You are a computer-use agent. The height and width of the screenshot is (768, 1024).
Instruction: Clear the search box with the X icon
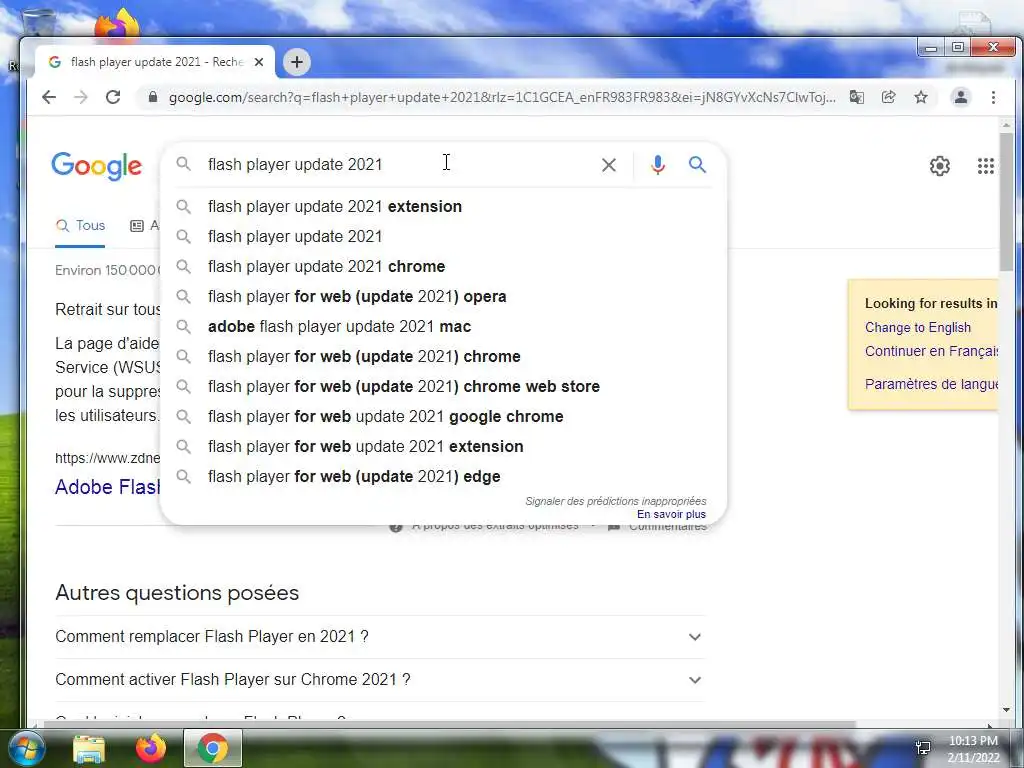point(609,165)
